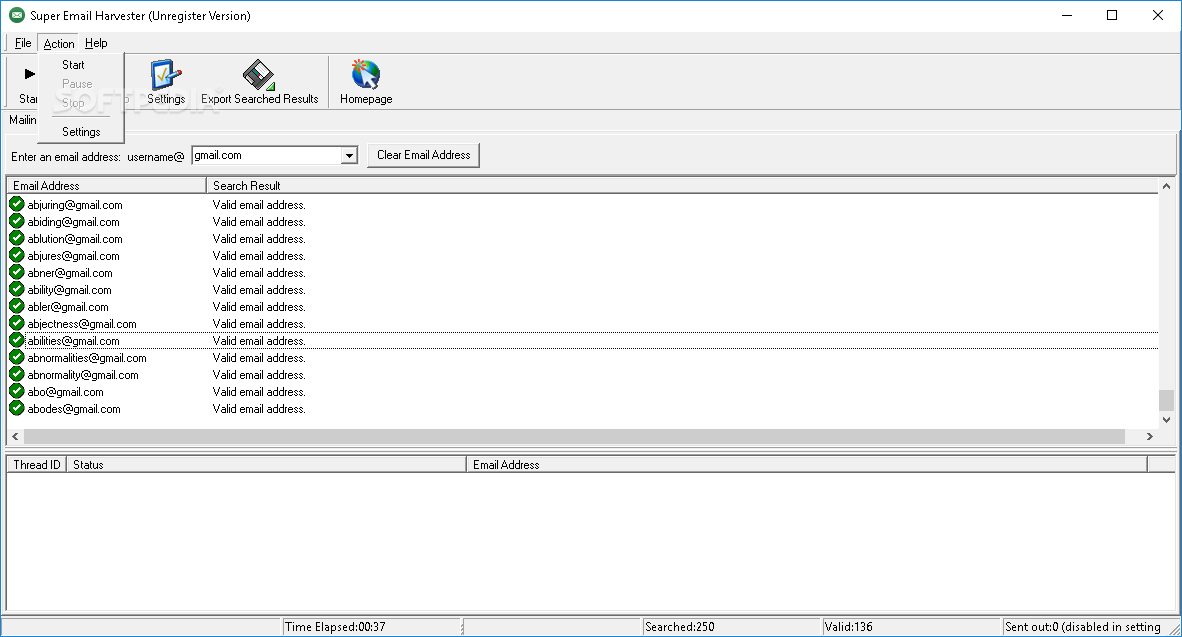The height and width of the screenshot is (637, 1182).
Task: Click green check icon beside abiding@gmail.com
Action: coord(17,222)
